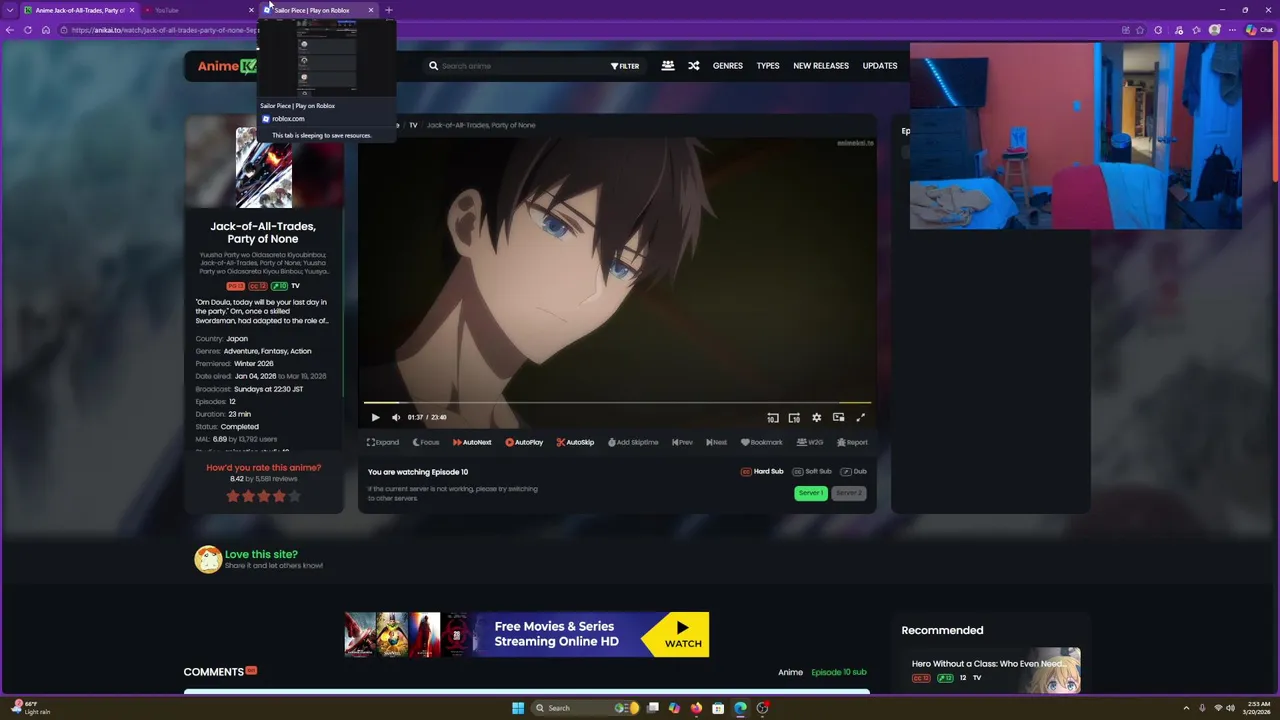The width and height of the screenshot is (1280, 720).
Task: Open the Adventure genre link
Action: click(x=241, y=351)
